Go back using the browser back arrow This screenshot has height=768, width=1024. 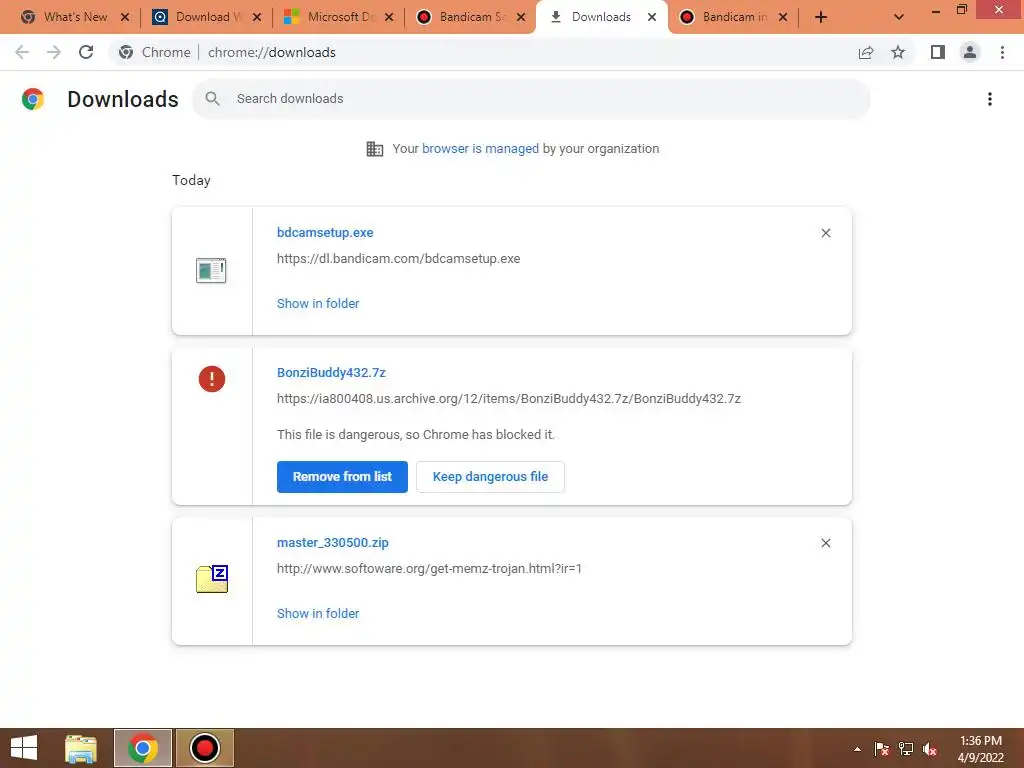coord(22,52)
